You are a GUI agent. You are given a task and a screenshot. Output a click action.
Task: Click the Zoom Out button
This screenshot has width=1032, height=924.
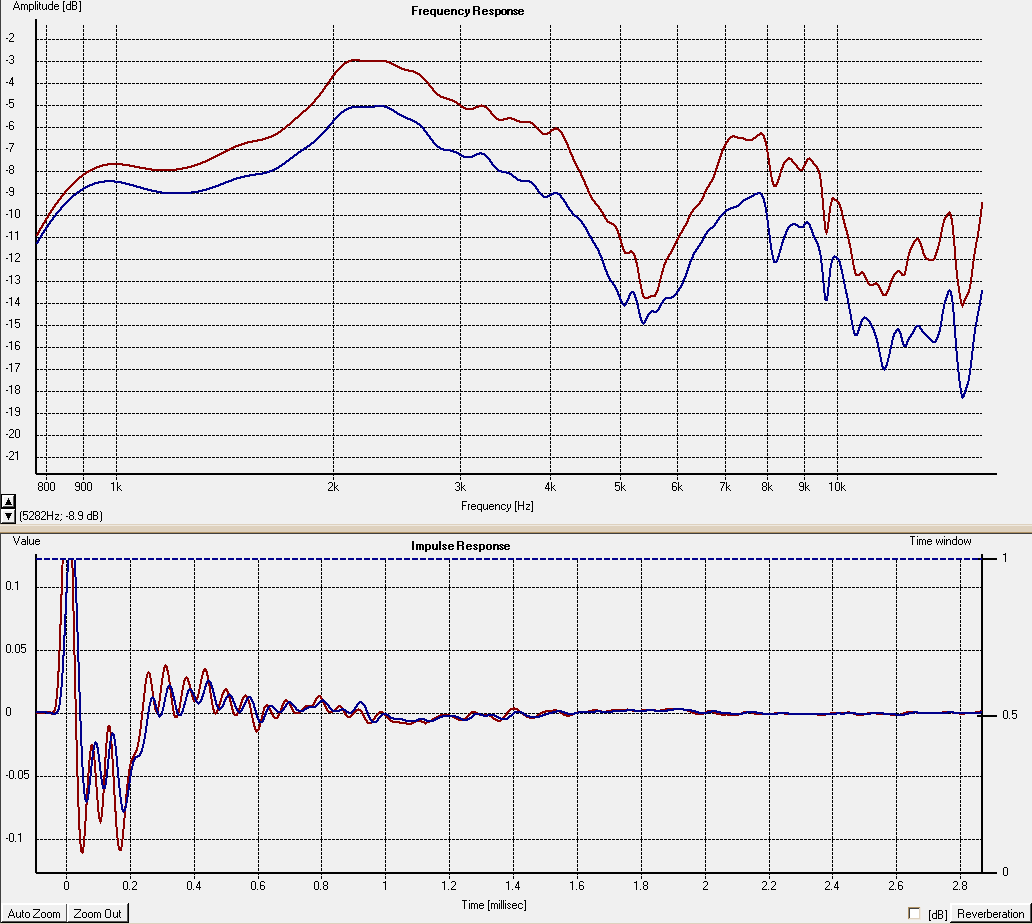tap(97, 913)
